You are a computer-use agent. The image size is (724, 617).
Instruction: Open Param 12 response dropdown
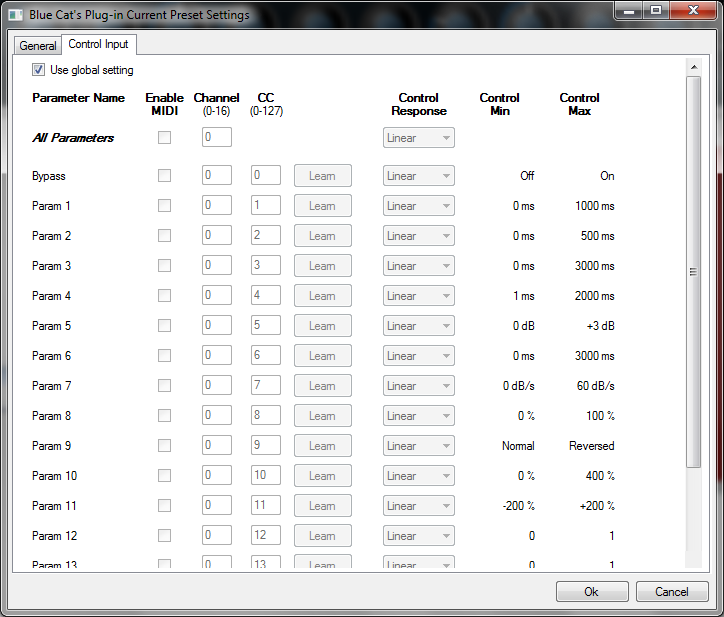[x=419, y=536]
